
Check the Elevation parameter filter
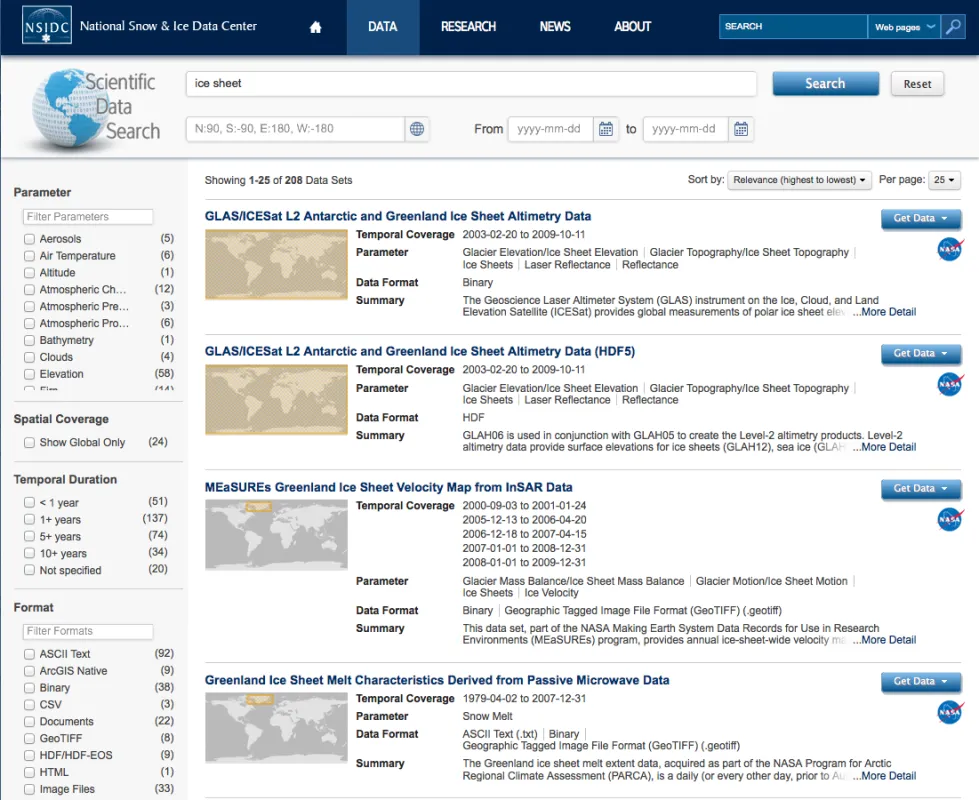click(x=31, y=374)
